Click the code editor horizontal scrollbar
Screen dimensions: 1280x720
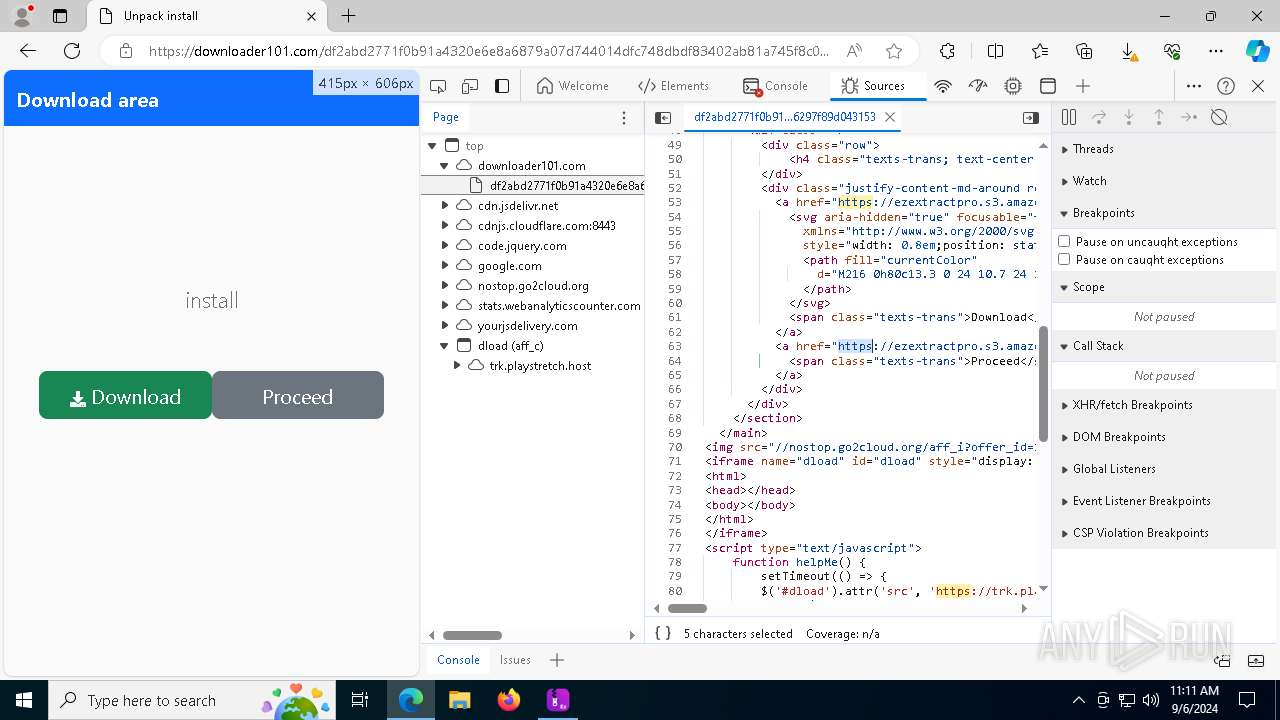(687, 608)
